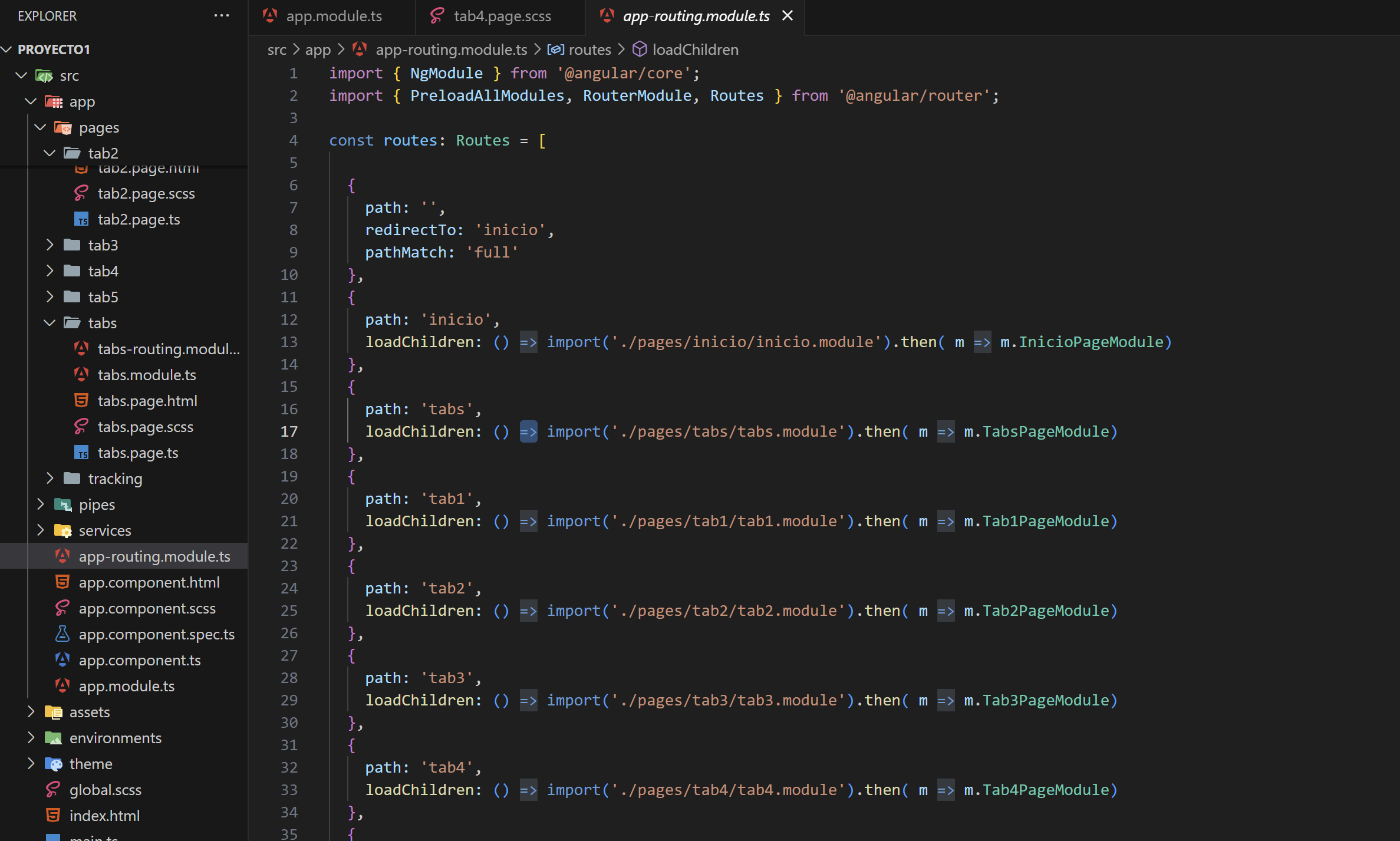
Task: Close the app-routing.module.ts tab
Action: tap(788, 16)
